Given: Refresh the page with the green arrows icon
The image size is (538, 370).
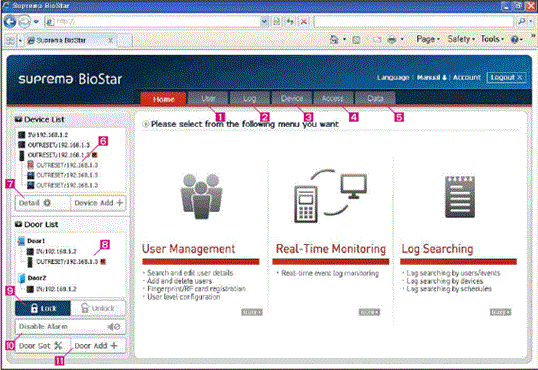Looking at the screenshot, I should [290, 22].
